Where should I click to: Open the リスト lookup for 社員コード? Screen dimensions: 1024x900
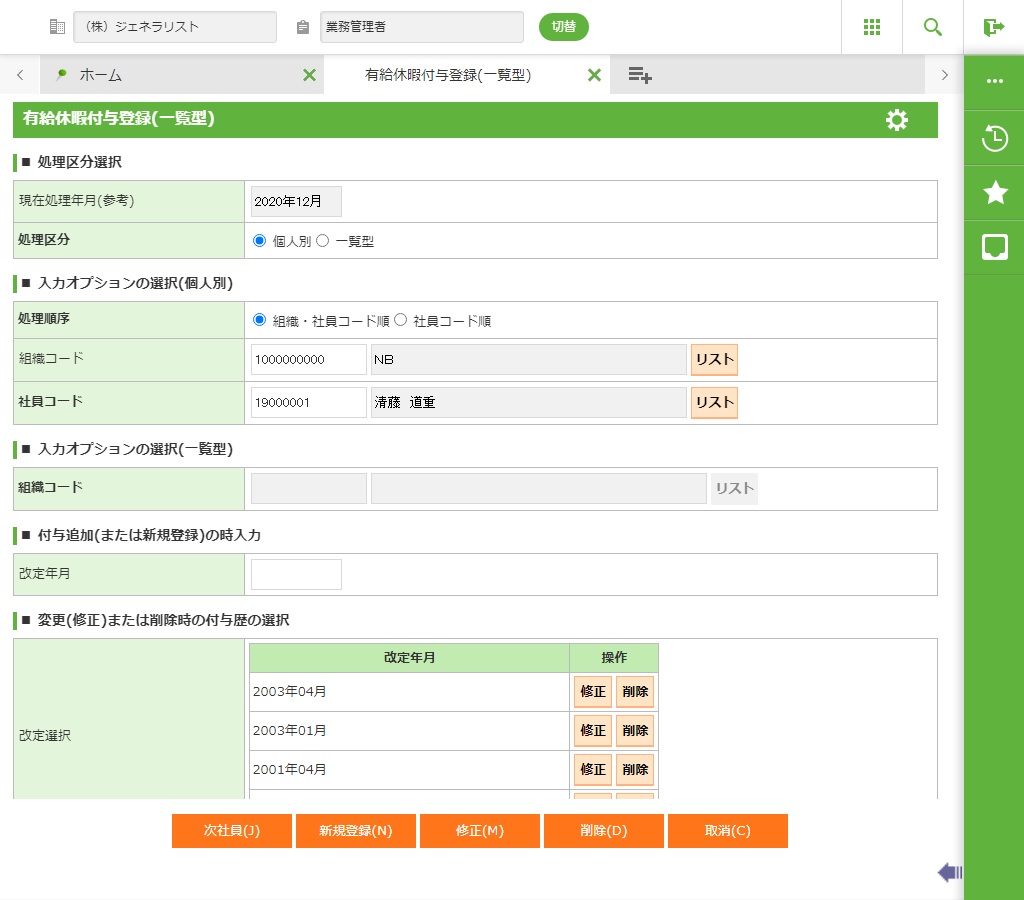pos(714,403)
